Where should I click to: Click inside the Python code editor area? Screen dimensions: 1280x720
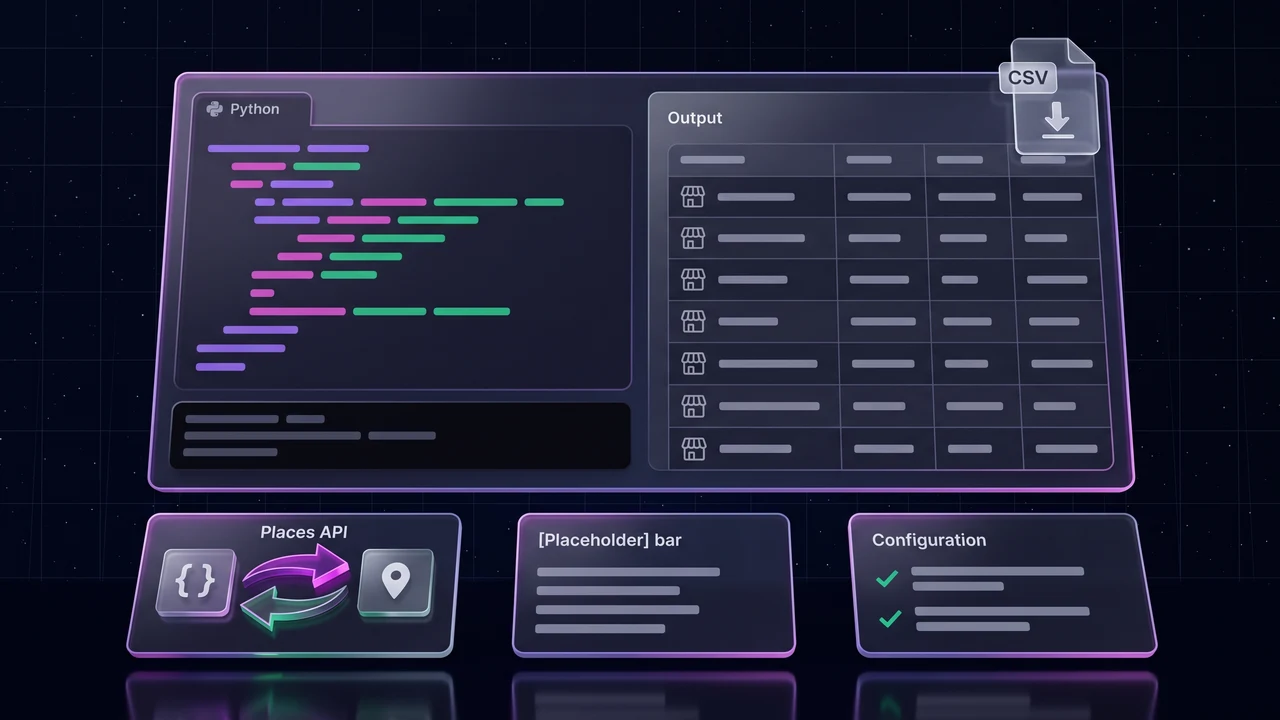coord(403,257)
